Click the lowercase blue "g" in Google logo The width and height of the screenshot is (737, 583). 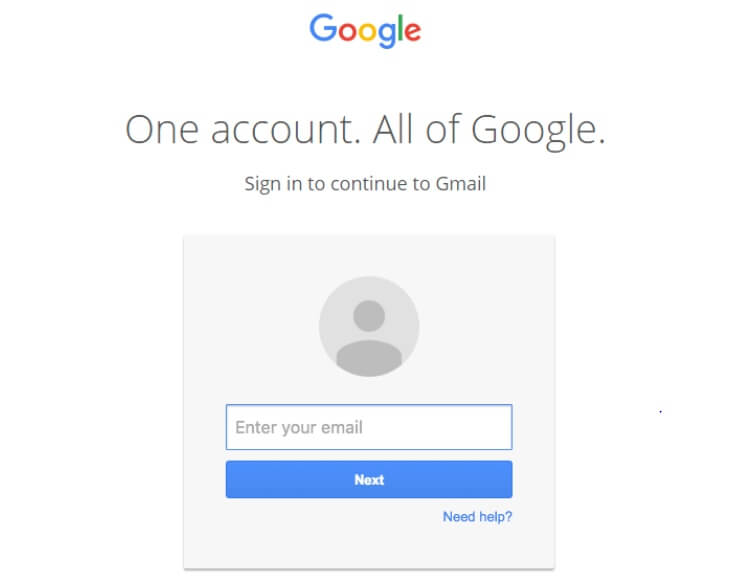pos(386,34)
